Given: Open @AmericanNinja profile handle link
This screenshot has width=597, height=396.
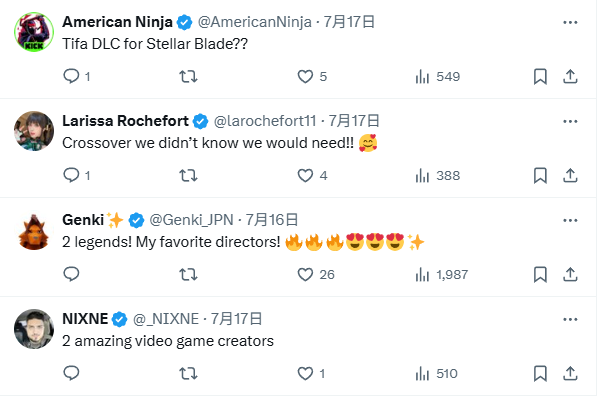Looking at the screenshot, I should click(255, 22).
